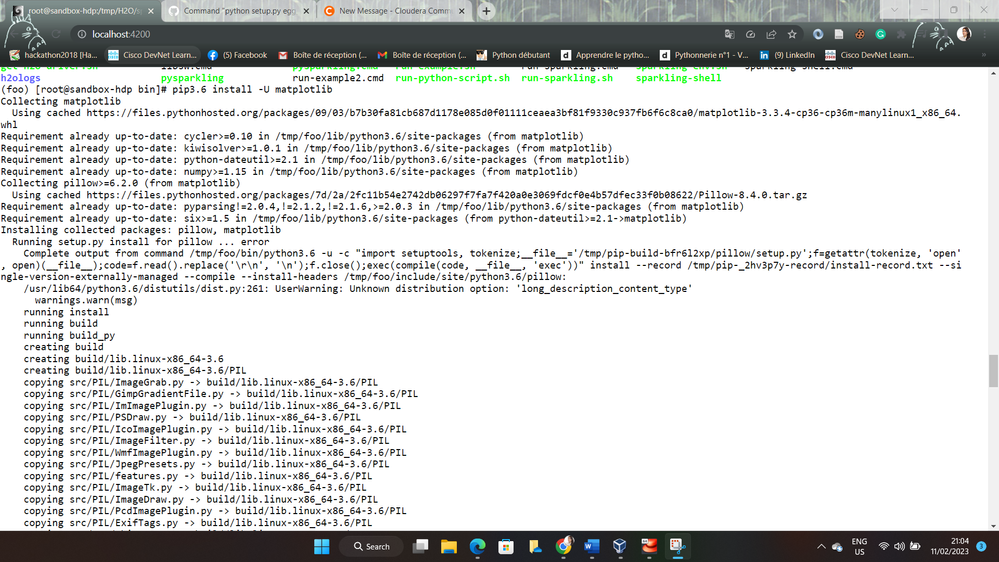Screen dimensions: 999x562
Task: Open the first Boîte de réception bookmark
Action: click(x=322, y=55)
